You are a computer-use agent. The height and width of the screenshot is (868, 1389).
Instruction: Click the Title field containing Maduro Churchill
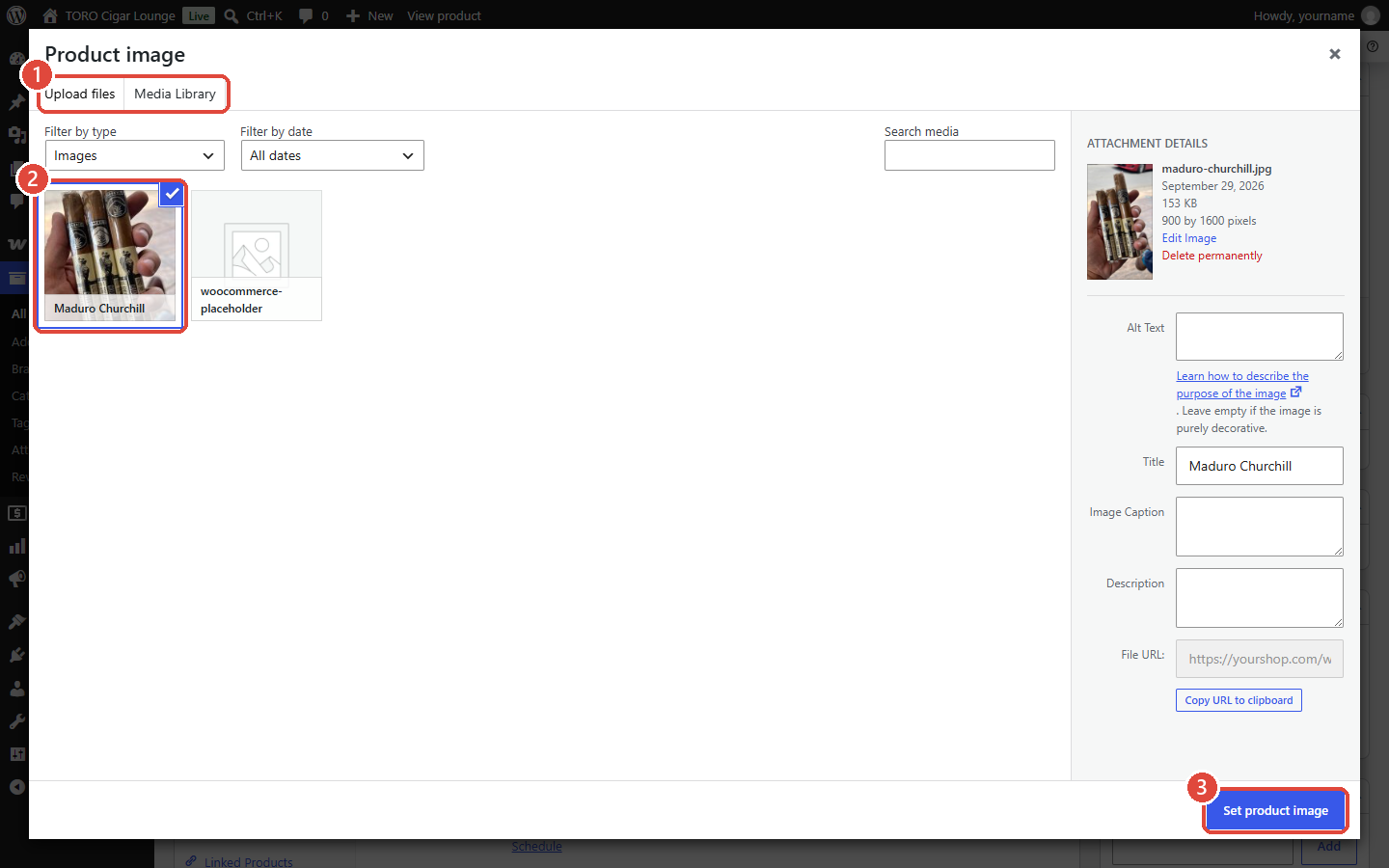tap(1260, 466)
